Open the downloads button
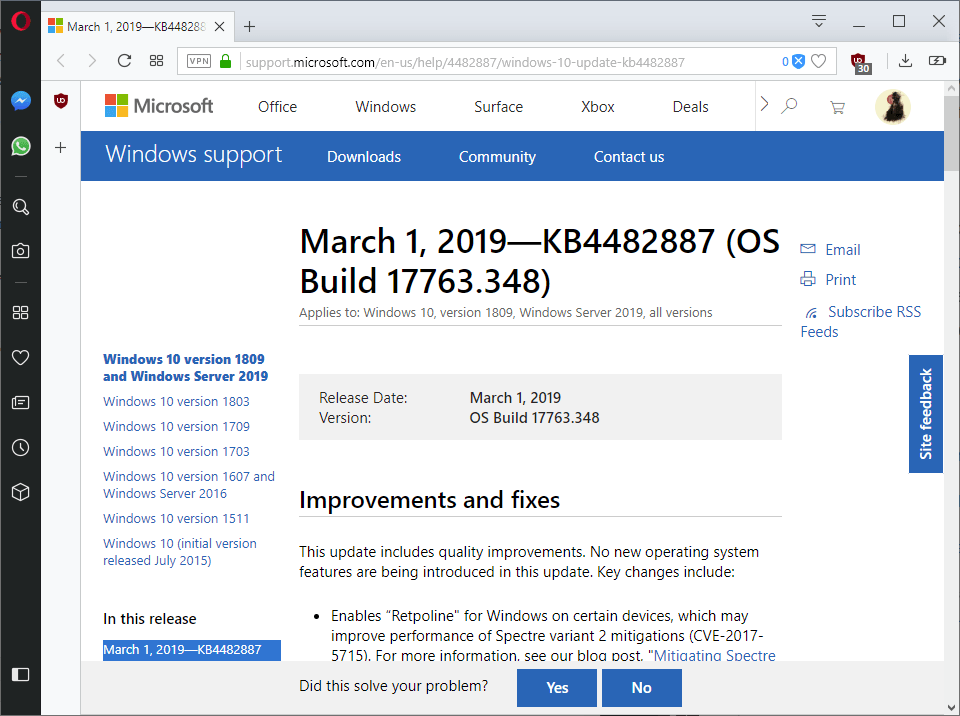Viewport: 960px width, 716px height. click(906, 61)
